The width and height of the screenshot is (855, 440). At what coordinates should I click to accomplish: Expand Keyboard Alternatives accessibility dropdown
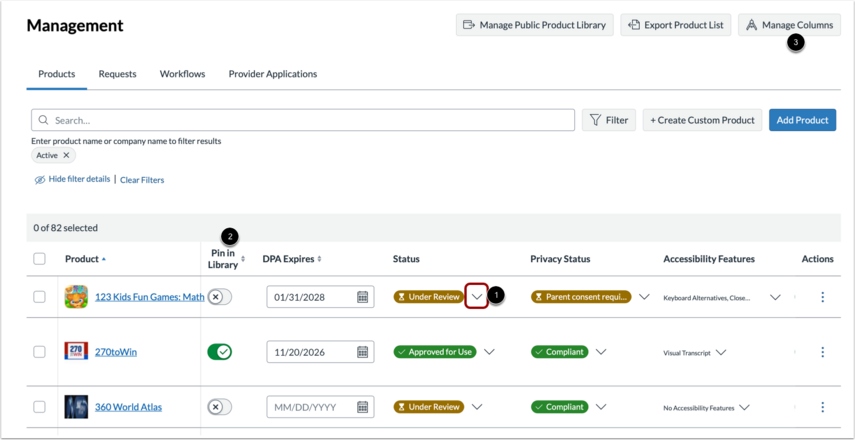[775, 298]
